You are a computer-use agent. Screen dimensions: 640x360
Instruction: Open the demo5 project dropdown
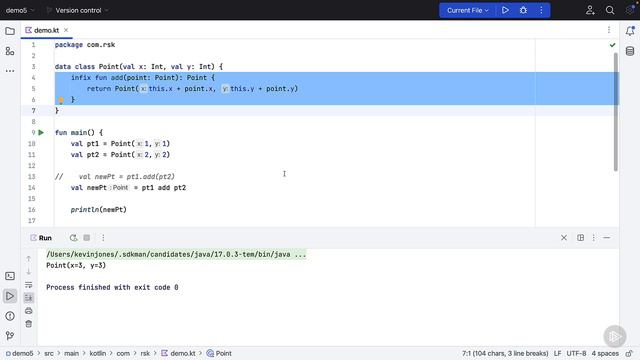pos(20,10)
